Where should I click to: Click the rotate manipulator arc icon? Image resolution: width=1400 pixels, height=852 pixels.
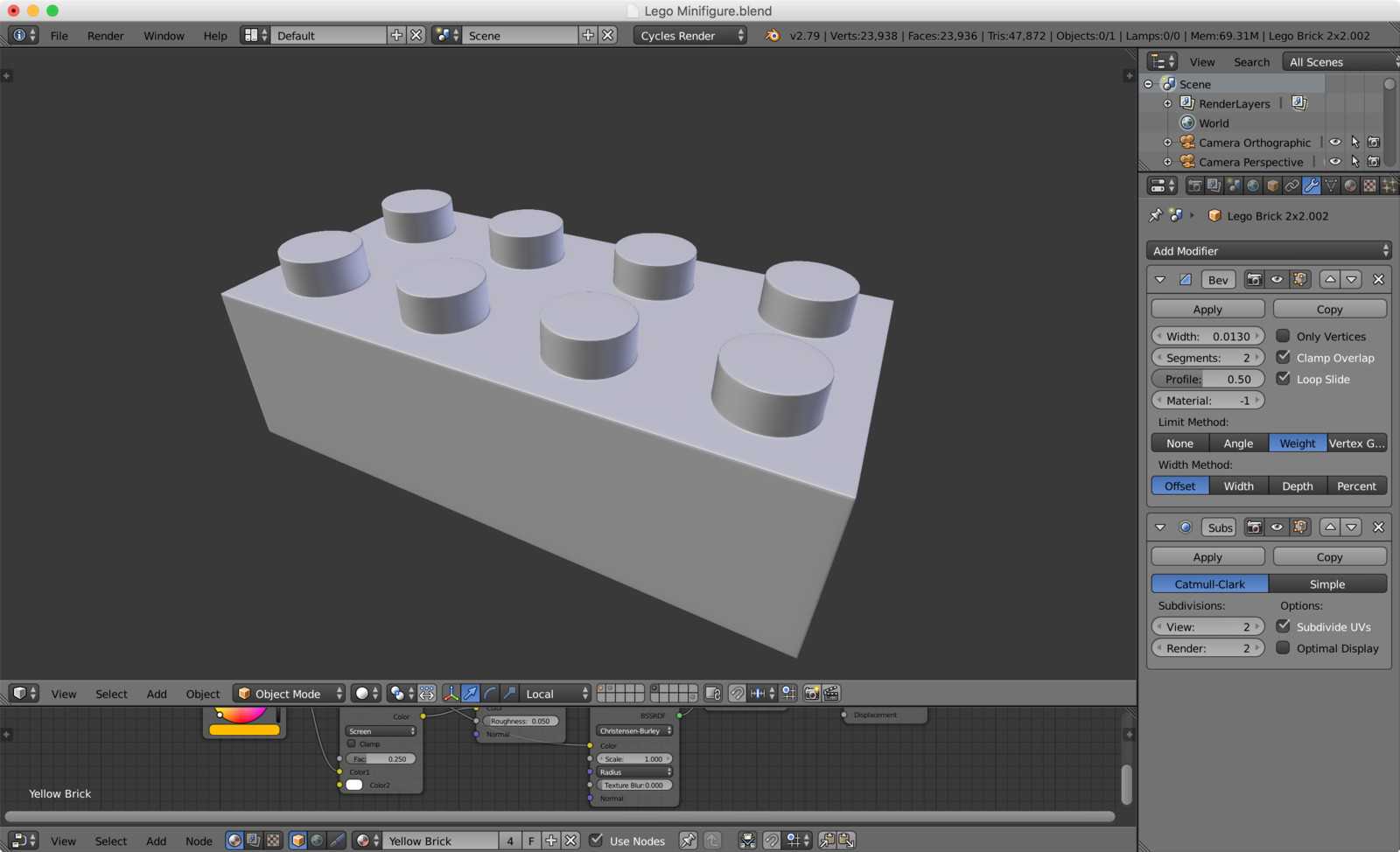[490, 694]
